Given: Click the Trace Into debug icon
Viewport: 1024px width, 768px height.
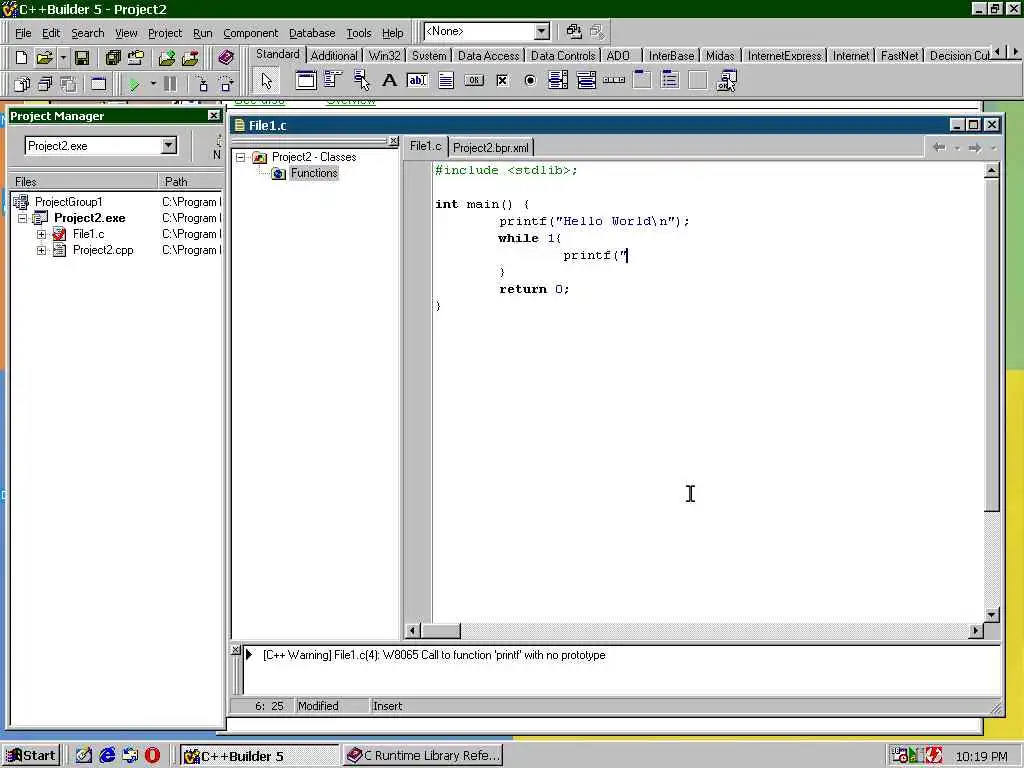Looking at the screenshot, I should (x=202, y=84).
